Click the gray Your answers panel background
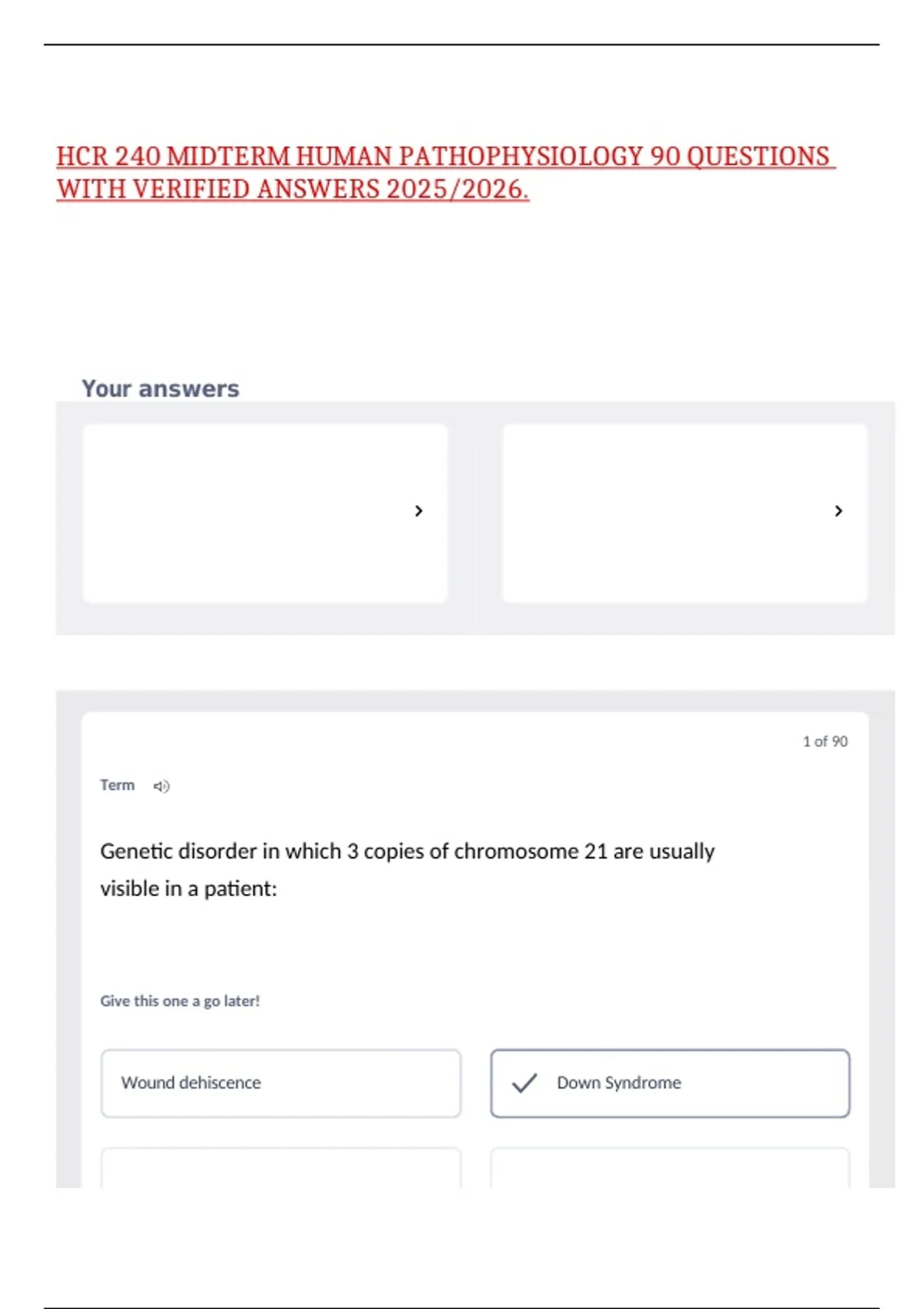Screen dimensions: 924x1309 coord(475,620)
